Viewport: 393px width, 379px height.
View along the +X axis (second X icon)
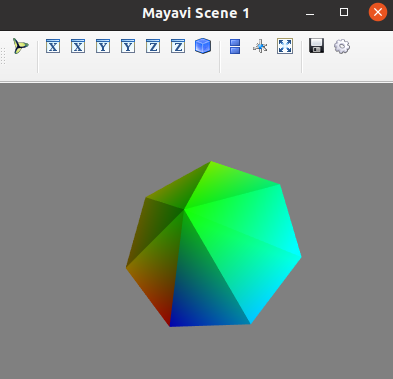point(78,46)
